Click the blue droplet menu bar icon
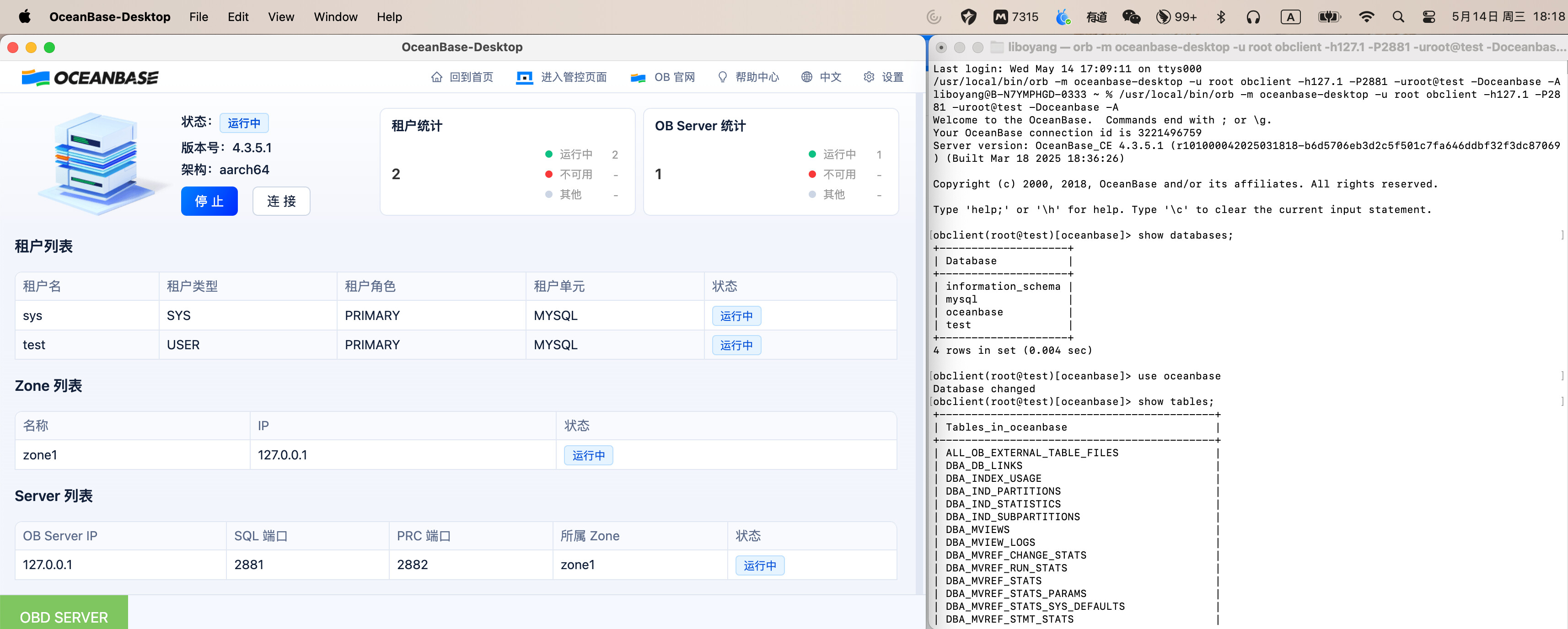The height and width of the screenshot is (629, 1568). [1063, 17]
